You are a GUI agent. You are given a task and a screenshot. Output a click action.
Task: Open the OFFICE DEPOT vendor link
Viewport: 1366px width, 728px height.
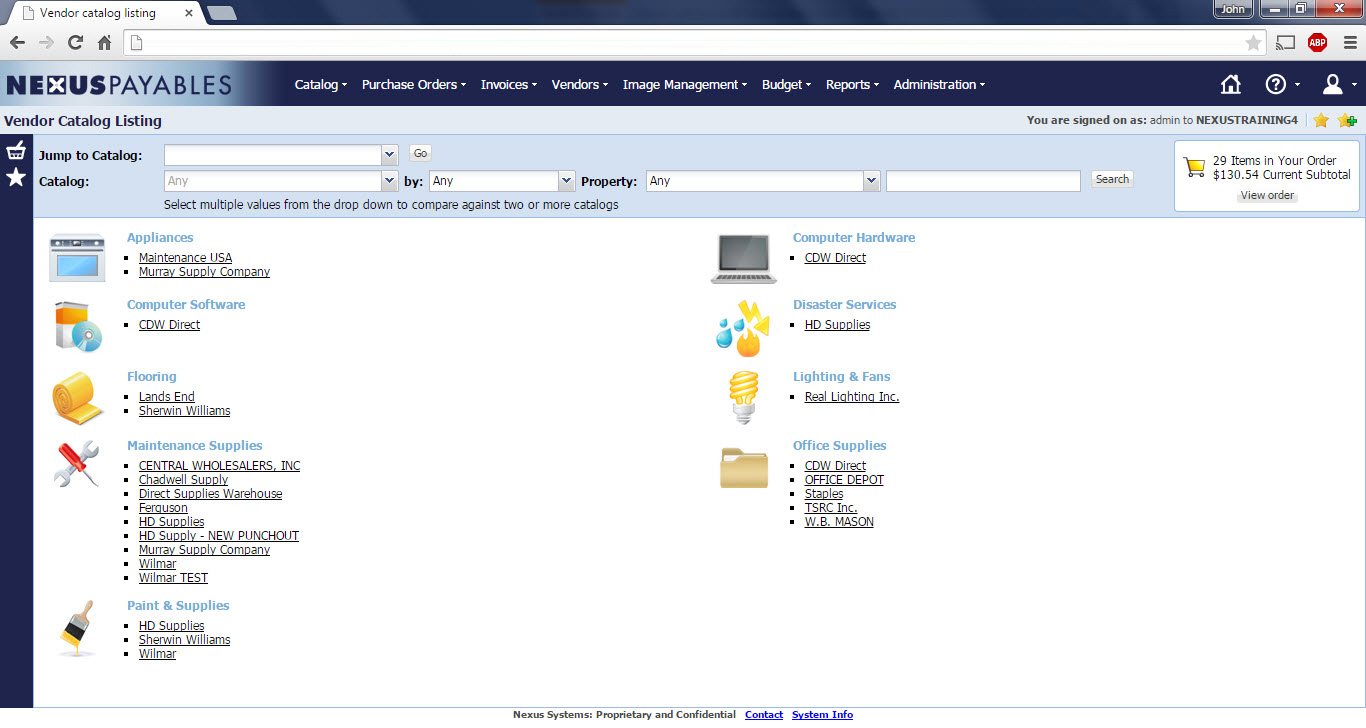844,480
